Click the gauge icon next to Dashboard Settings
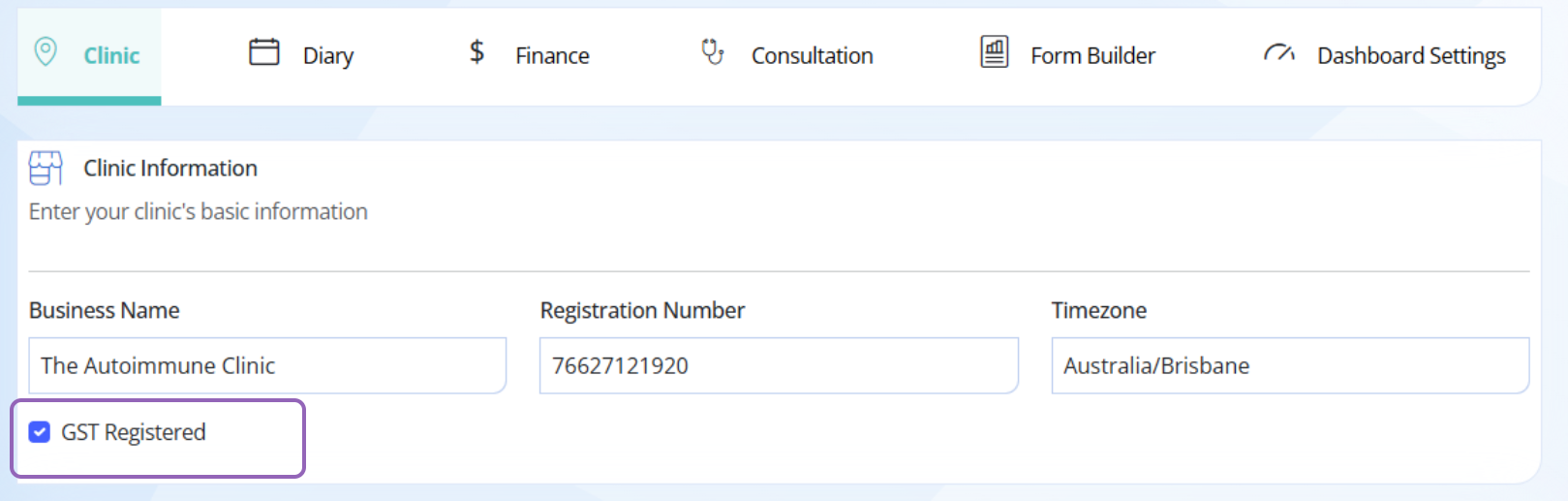Viewport: 1568px width, 501px height. [x=1279, y=53]
